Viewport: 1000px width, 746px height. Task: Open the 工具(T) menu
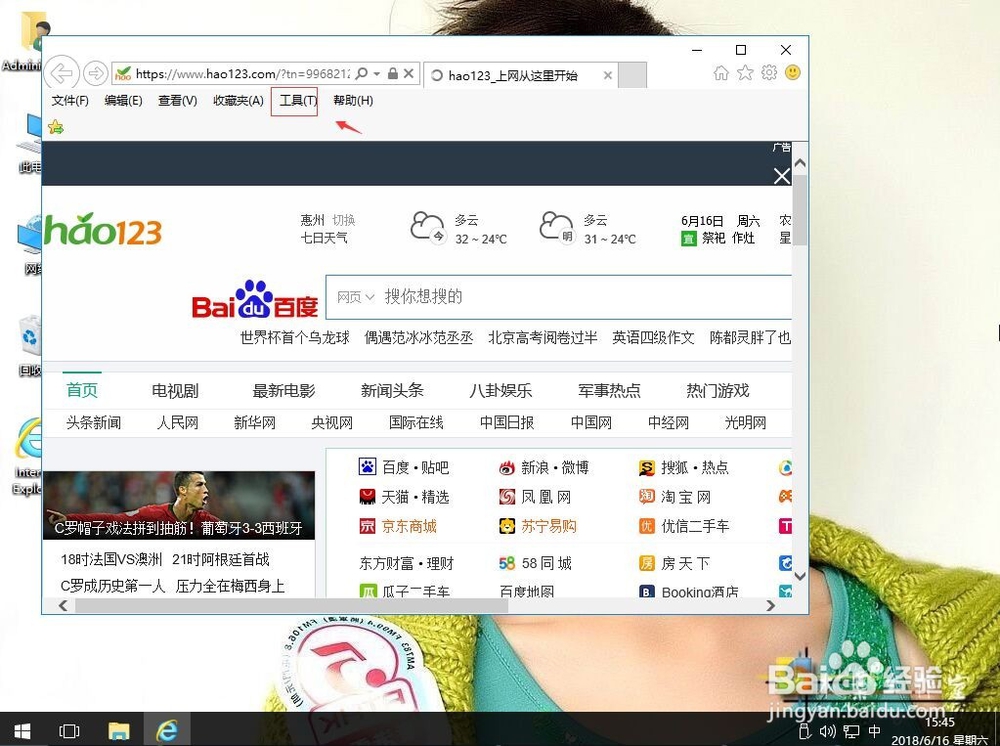(298, 100)
